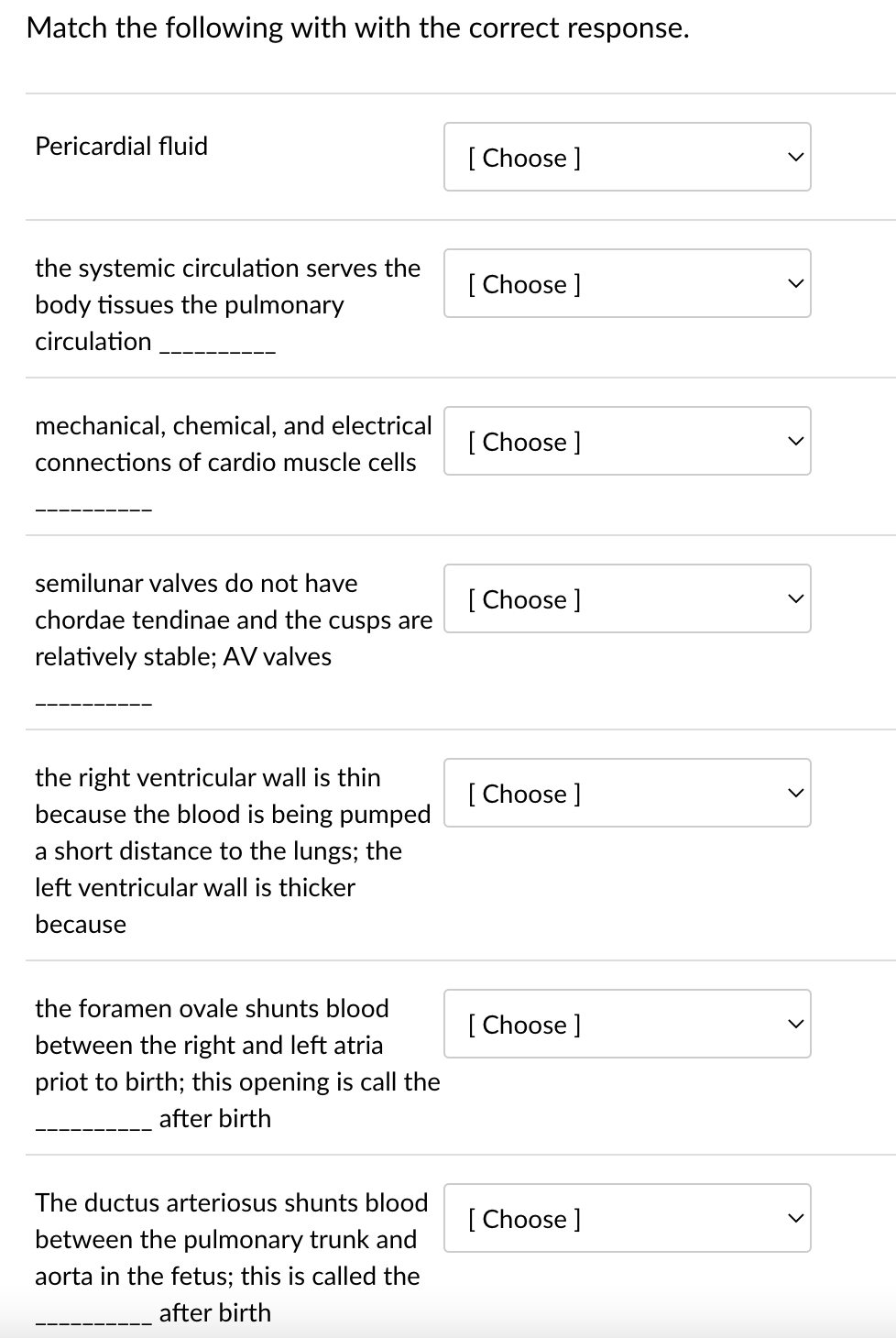Open the foramen ovale answer dropdown
This screenshot has width=896, height=1338.
click(627, 1024)
